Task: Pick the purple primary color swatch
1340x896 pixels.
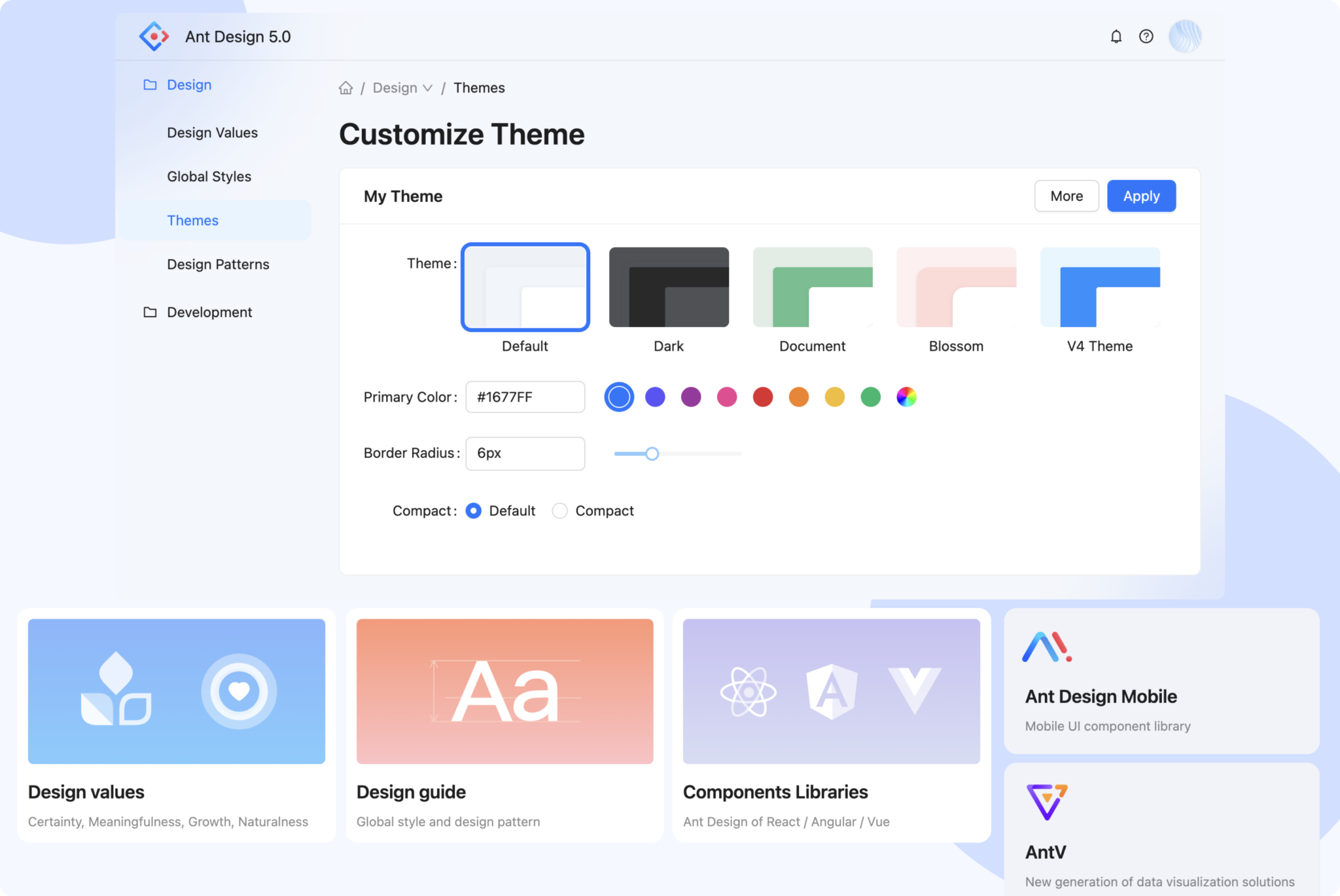Action: pos(691,397)
